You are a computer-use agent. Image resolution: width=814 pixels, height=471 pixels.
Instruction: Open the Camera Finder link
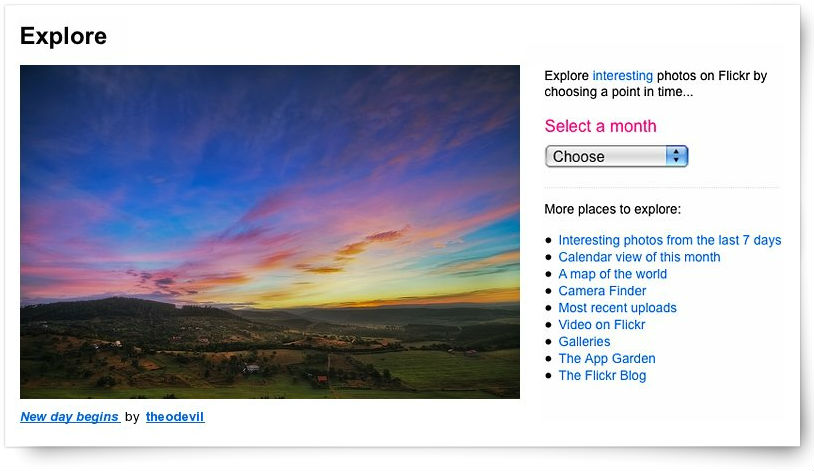click(602, 291)
